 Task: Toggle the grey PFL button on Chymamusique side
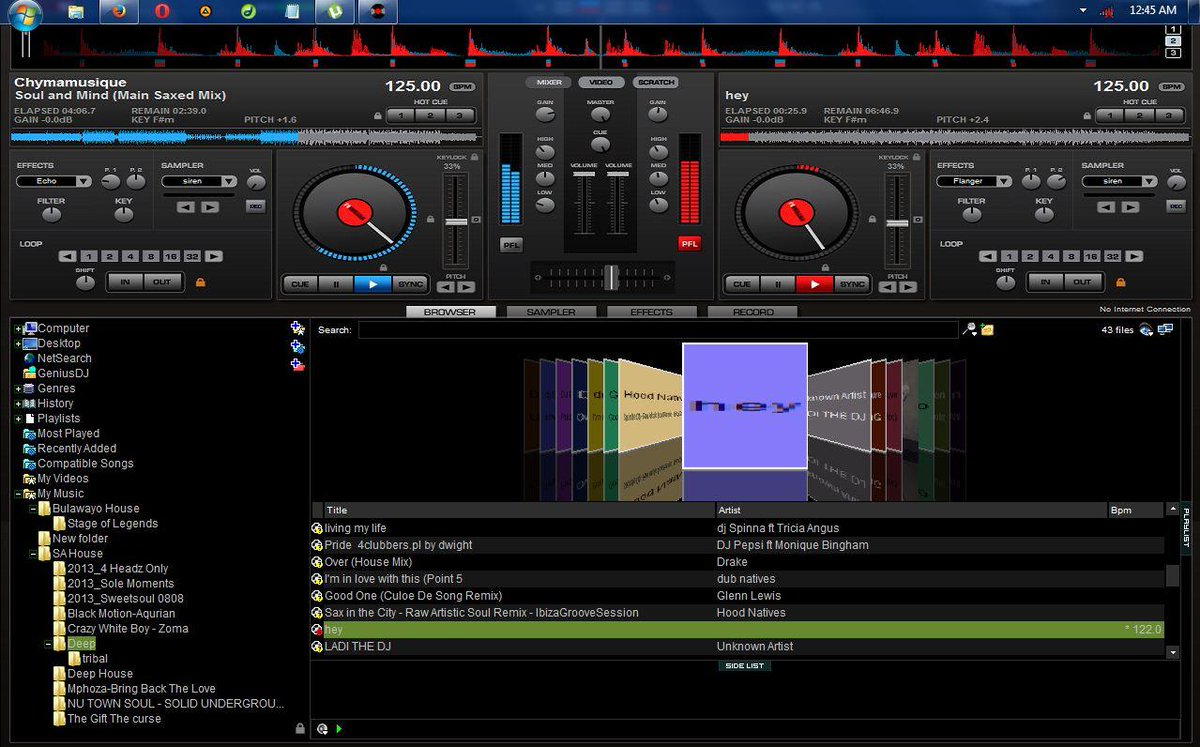pyautogui.click(x=510, y=244)
